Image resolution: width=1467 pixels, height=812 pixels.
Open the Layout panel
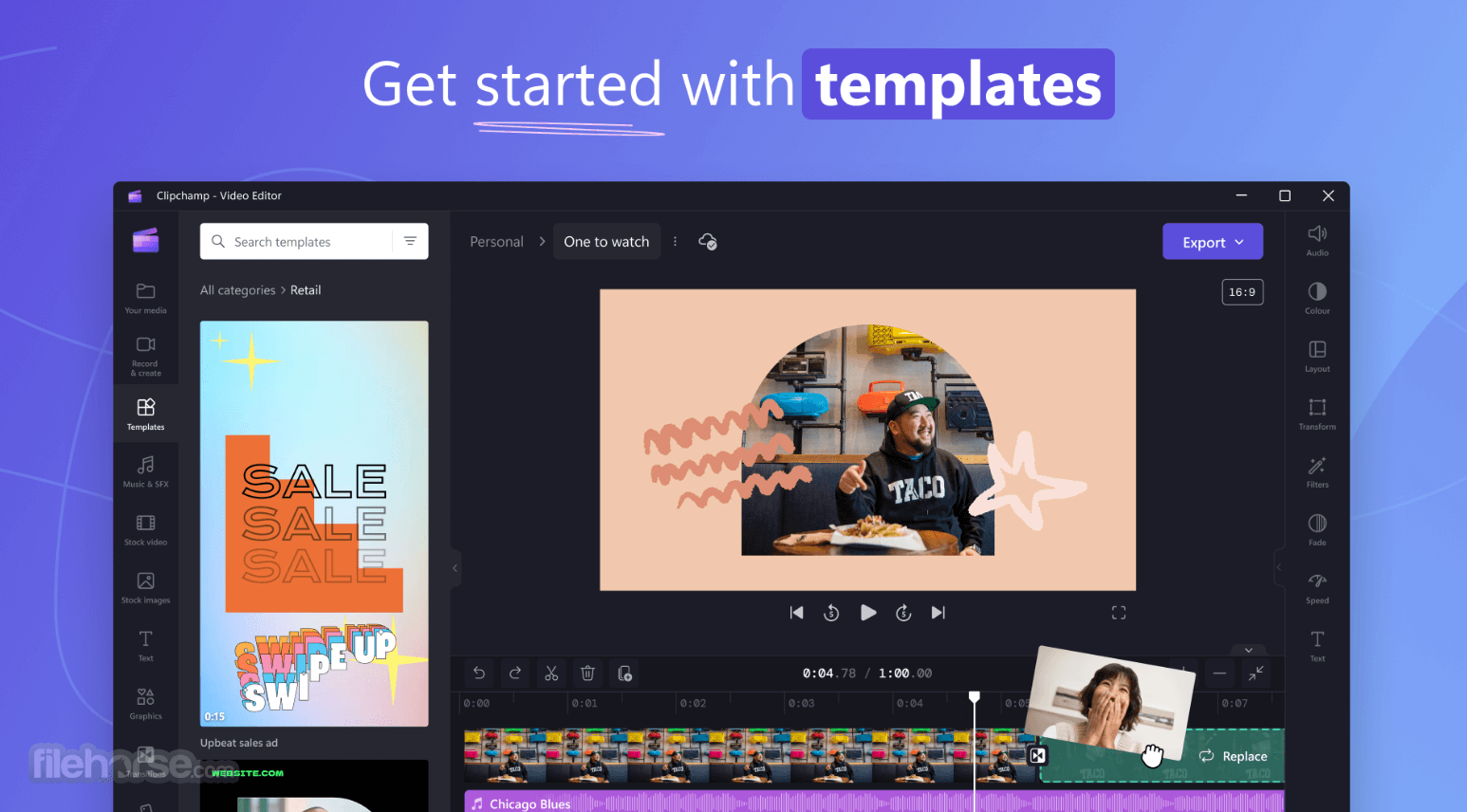point(1317,356)
